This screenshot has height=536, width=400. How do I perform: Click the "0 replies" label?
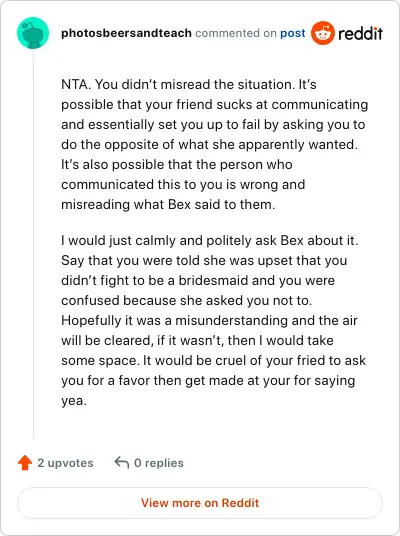coord(159,463)
